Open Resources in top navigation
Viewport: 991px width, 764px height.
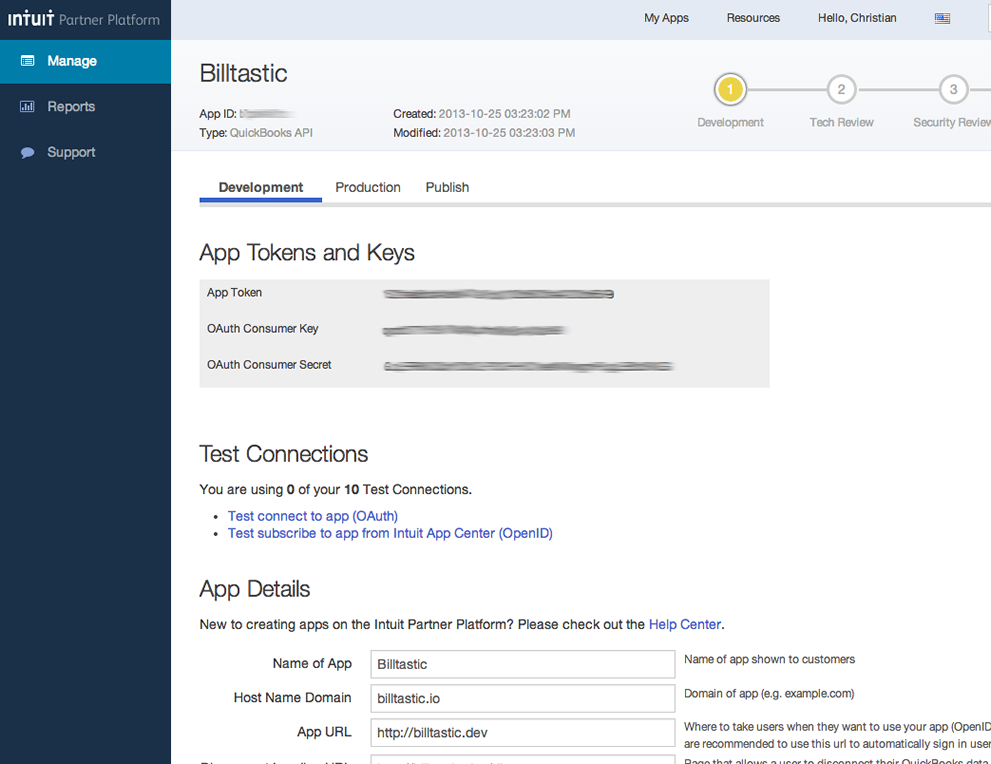pos(753,18)
